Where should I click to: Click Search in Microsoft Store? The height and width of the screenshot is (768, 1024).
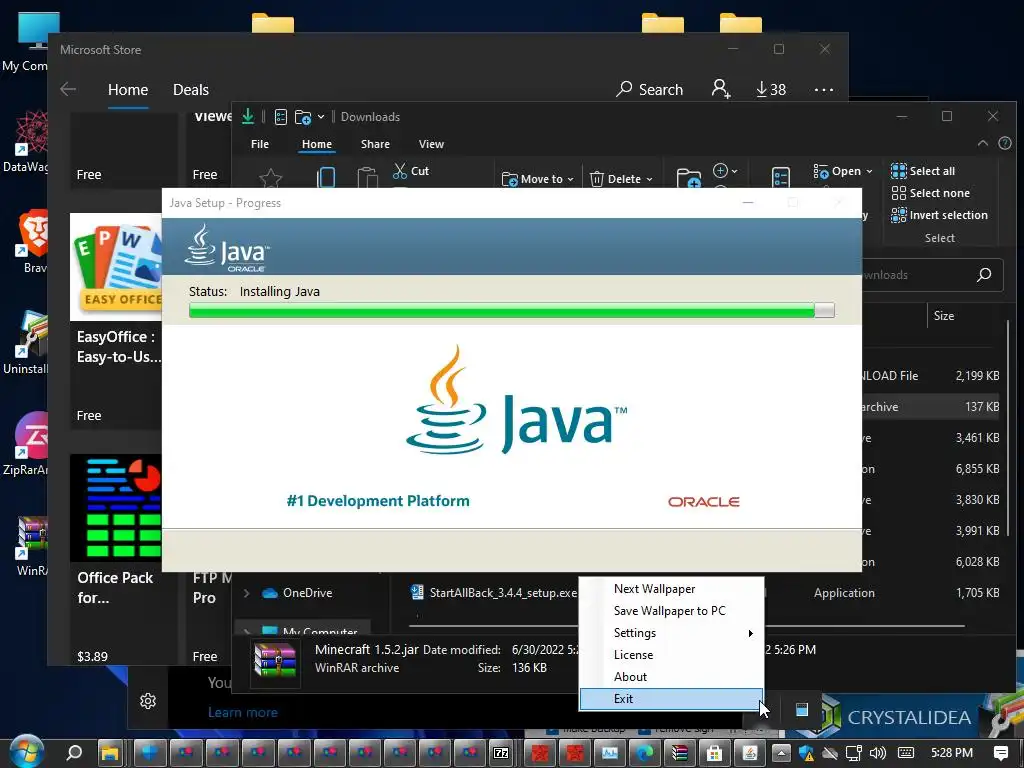click(x=649, y=89)
